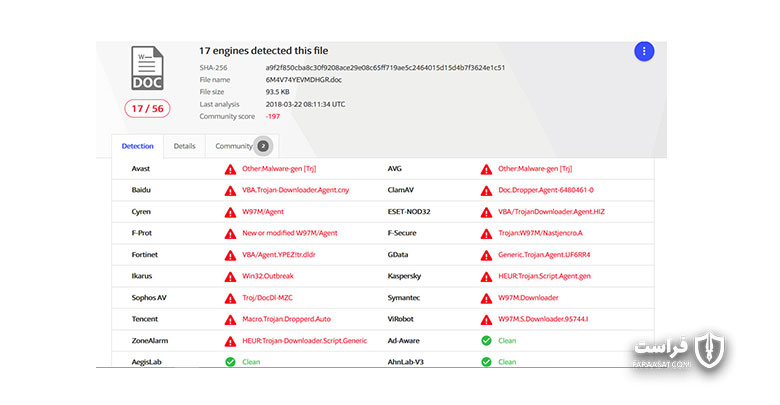Click ViRobot result W97M.S.Downloader.95744.I

click(x=543, y=319)
